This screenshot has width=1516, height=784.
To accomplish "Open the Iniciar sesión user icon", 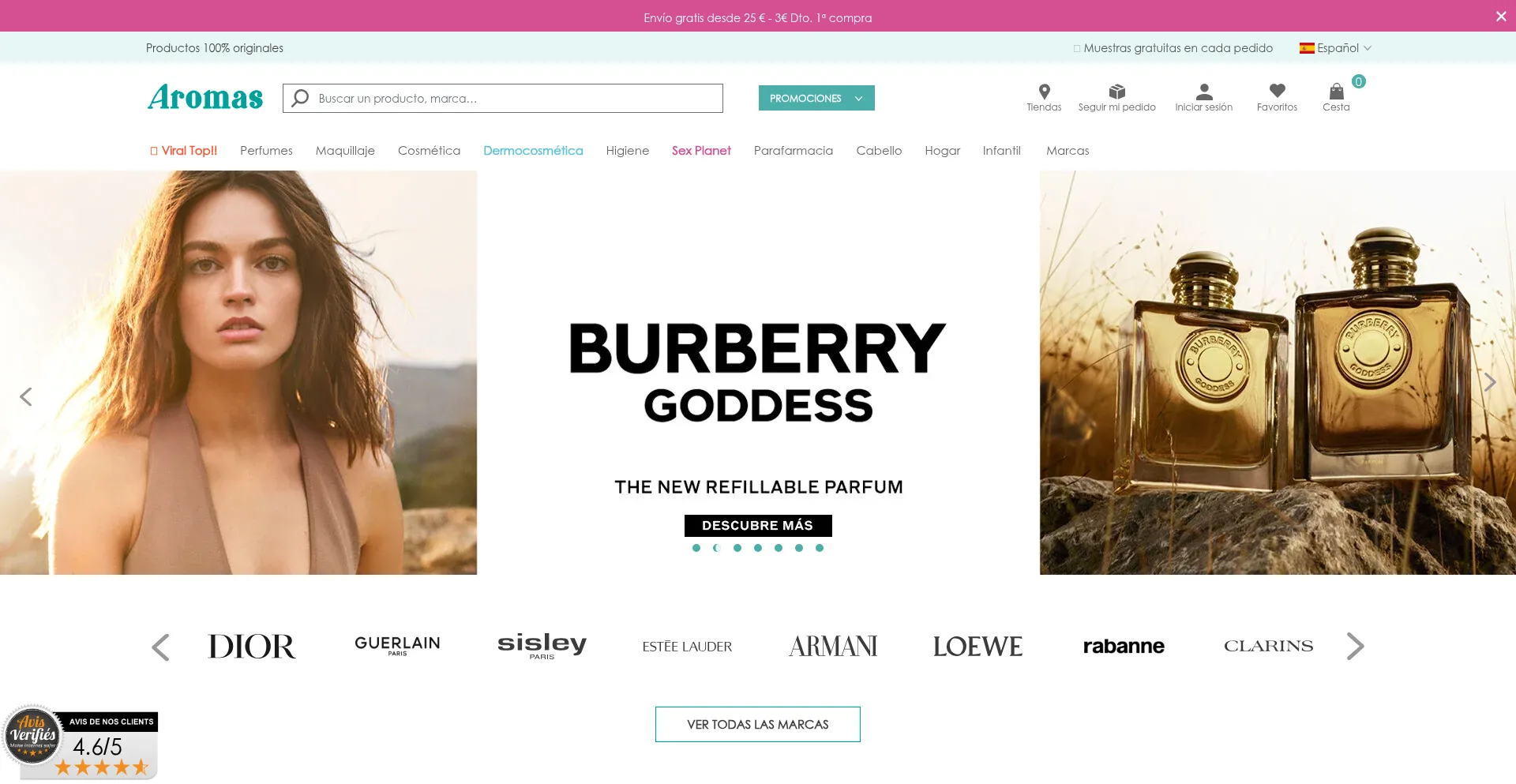I will click(1203, 92).
